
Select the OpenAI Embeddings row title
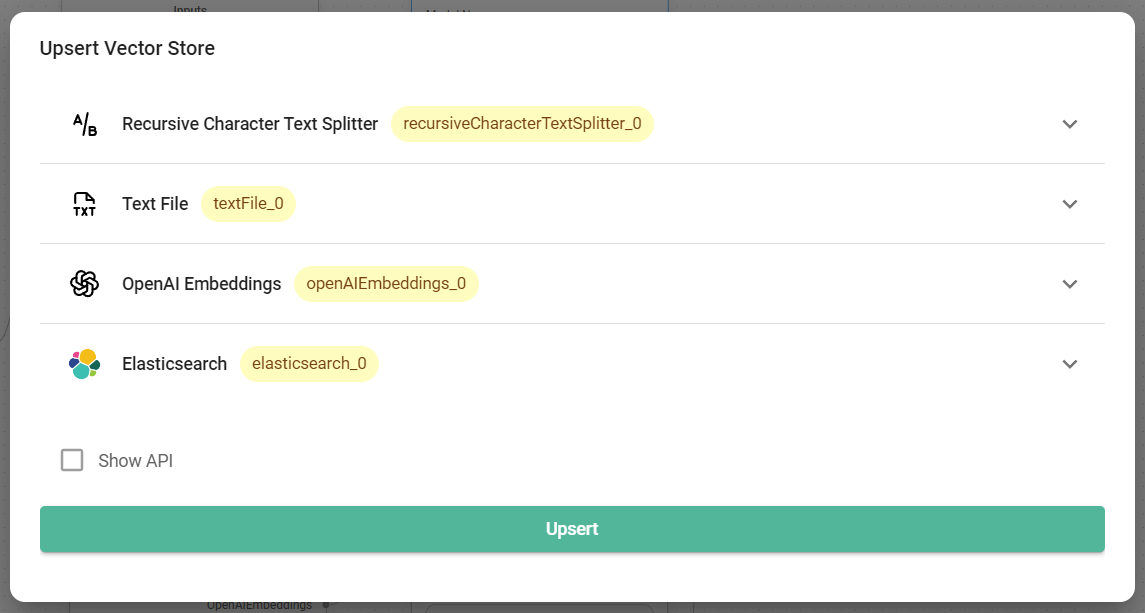point(201,284)
